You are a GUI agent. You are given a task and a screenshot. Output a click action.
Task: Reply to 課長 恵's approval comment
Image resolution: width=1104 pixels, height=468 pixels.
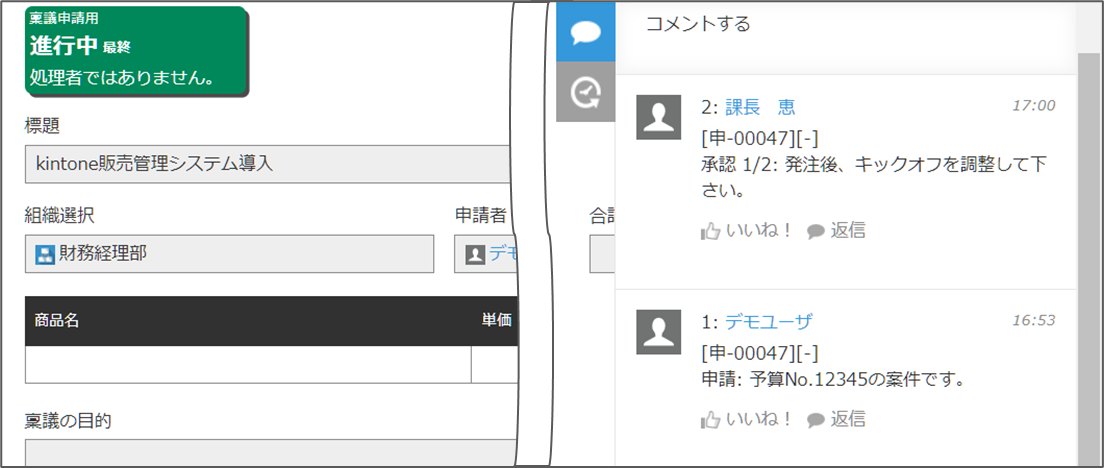point(836,231)
